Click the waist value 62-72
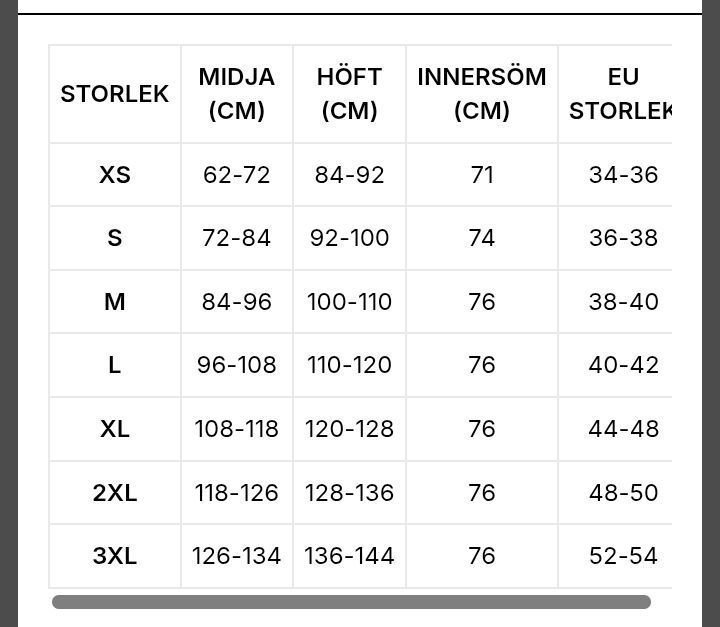Viewport: 720px width, 627px height. [237, 175]
